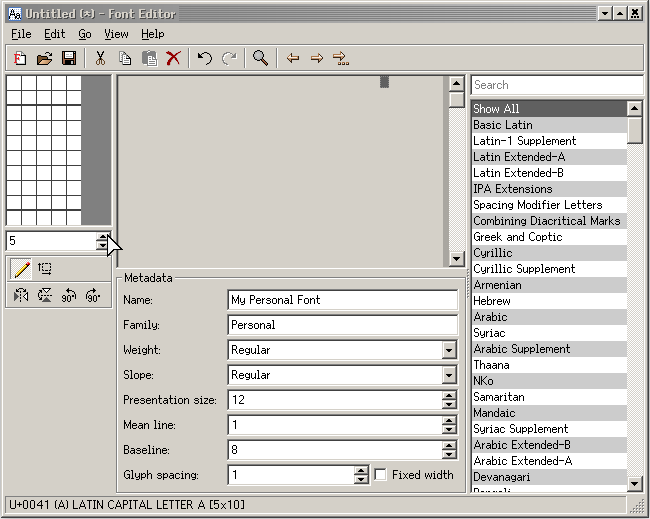The image size is (650, 519).
Task: Rotate glyph 90 degrees counterclockwise
Action: (69, 295)
